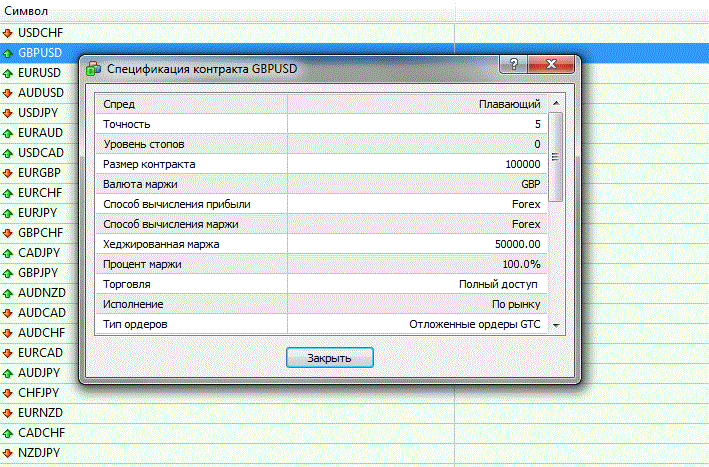
Task: Click the red down arrow beside AUDUSD
Action: pos(8,93)
